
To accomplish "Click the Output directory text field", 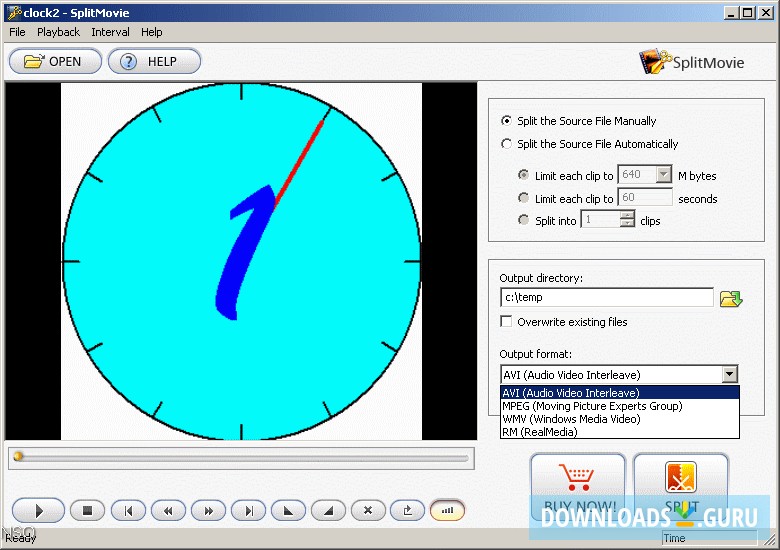I will 606,297.
